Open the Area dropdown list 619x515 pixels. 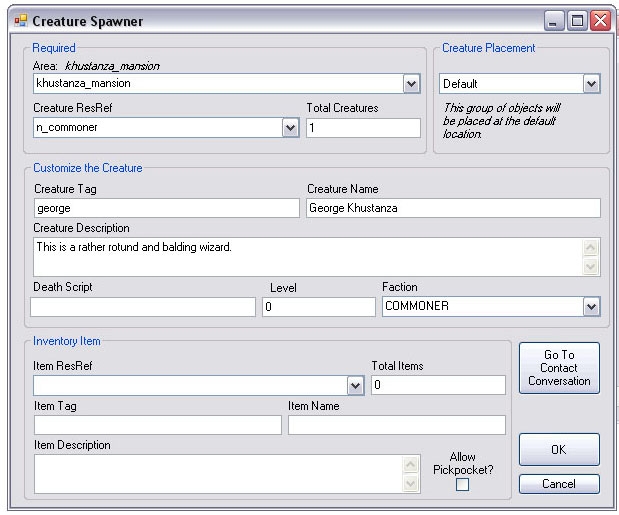(411, 84)
